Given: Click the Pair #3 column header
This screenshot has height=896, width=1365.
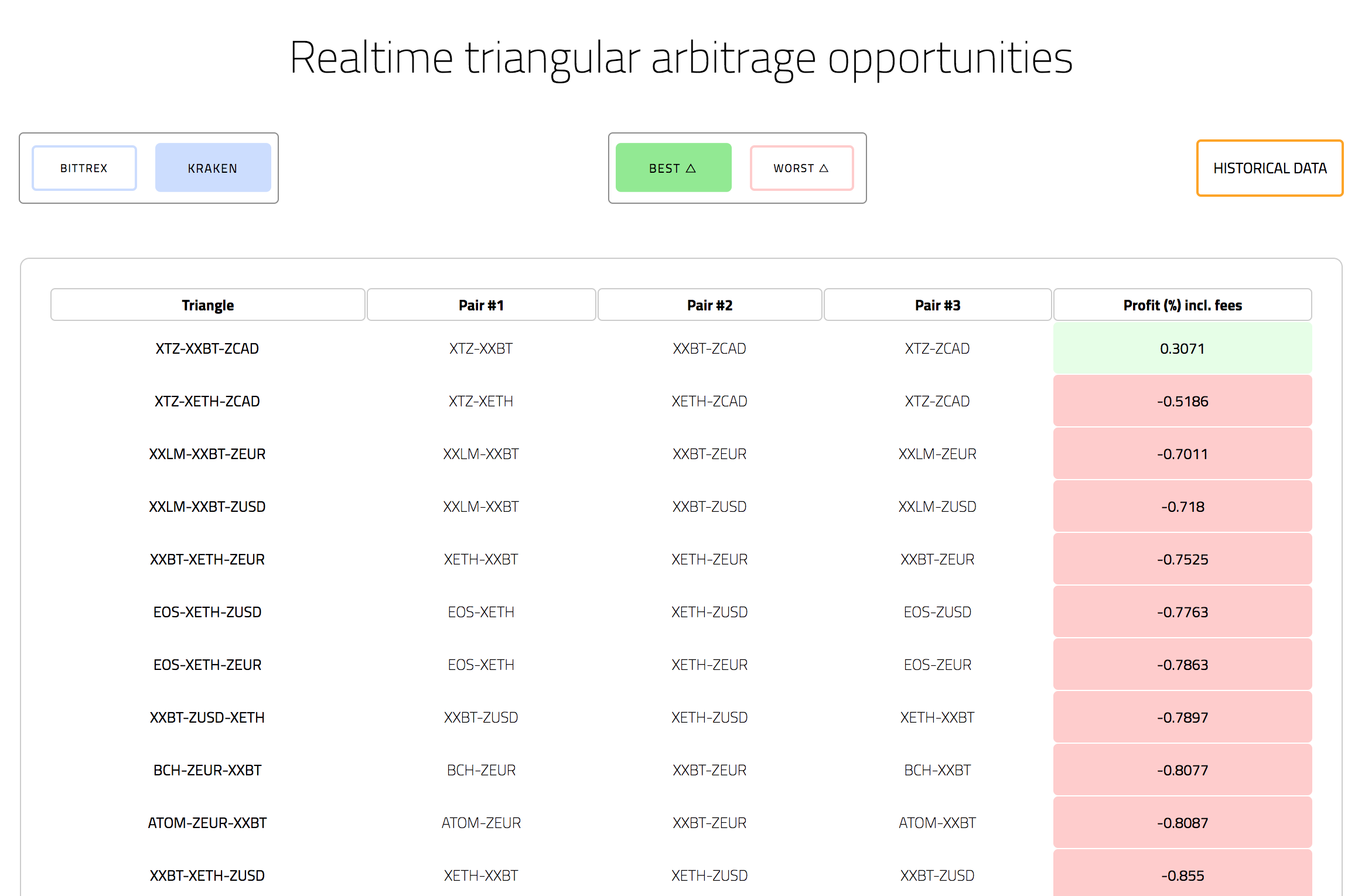Looking at the screenshot, I should (937, 305).
